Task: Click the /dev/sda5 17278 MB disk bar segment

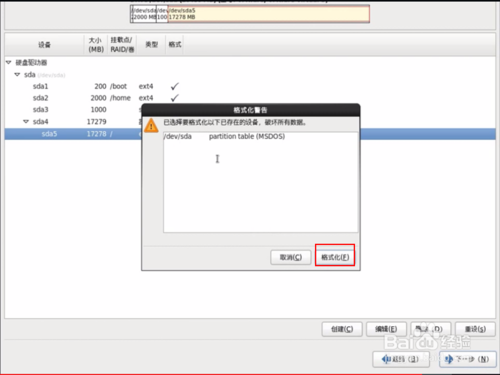Action: coord(268,14)
